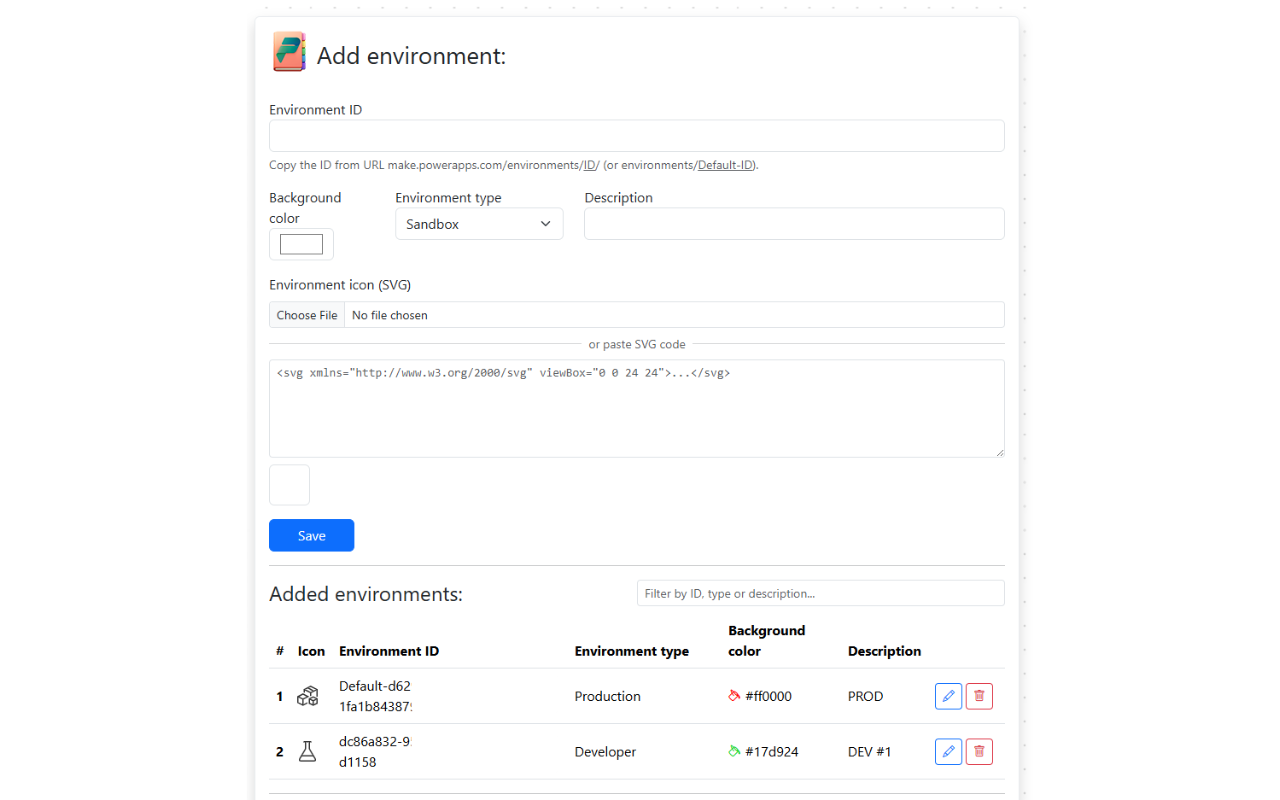Click the Background color column header

(x=767, y=641)
